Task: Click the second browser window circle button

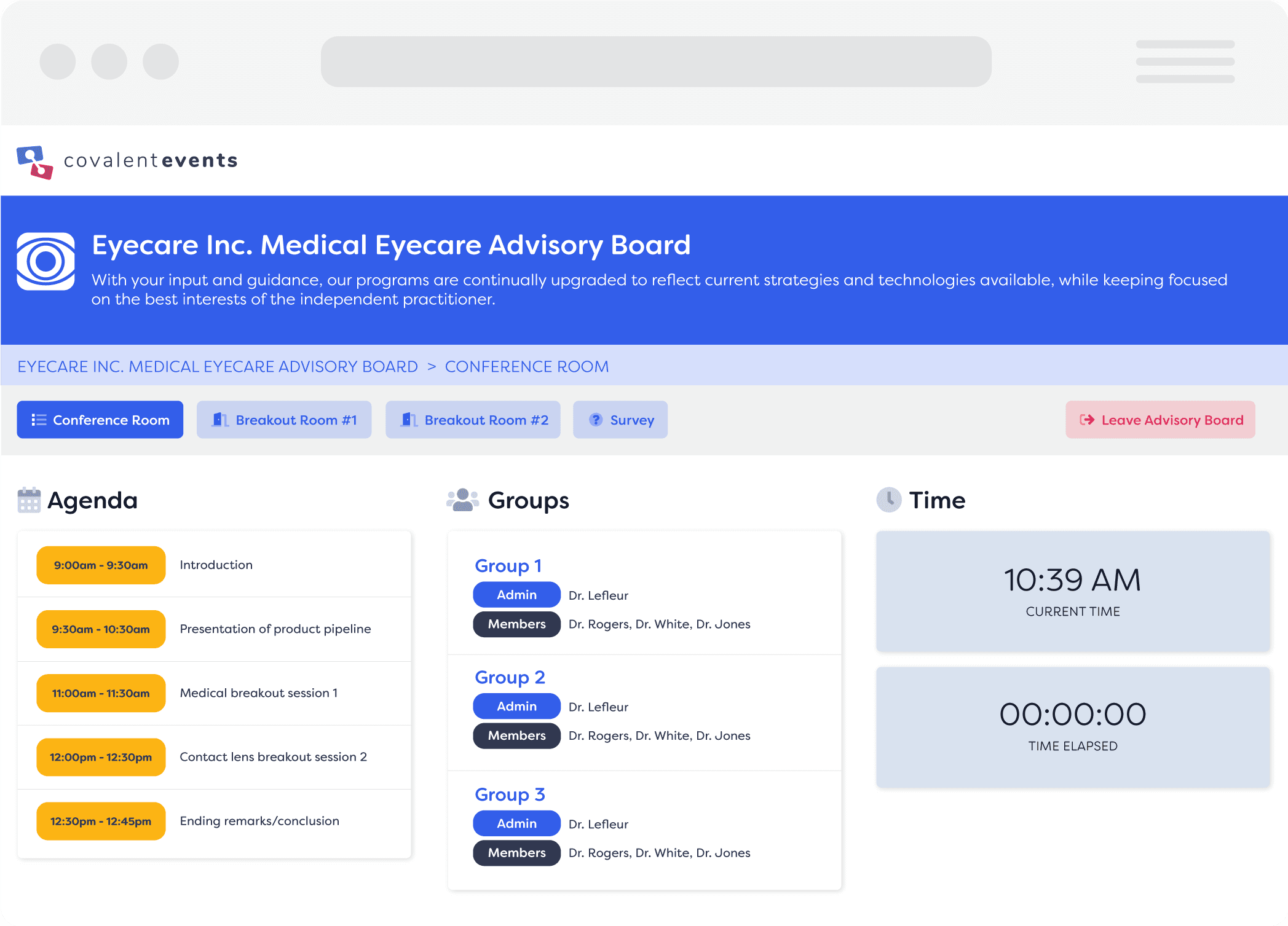Action: click(109, 61)
